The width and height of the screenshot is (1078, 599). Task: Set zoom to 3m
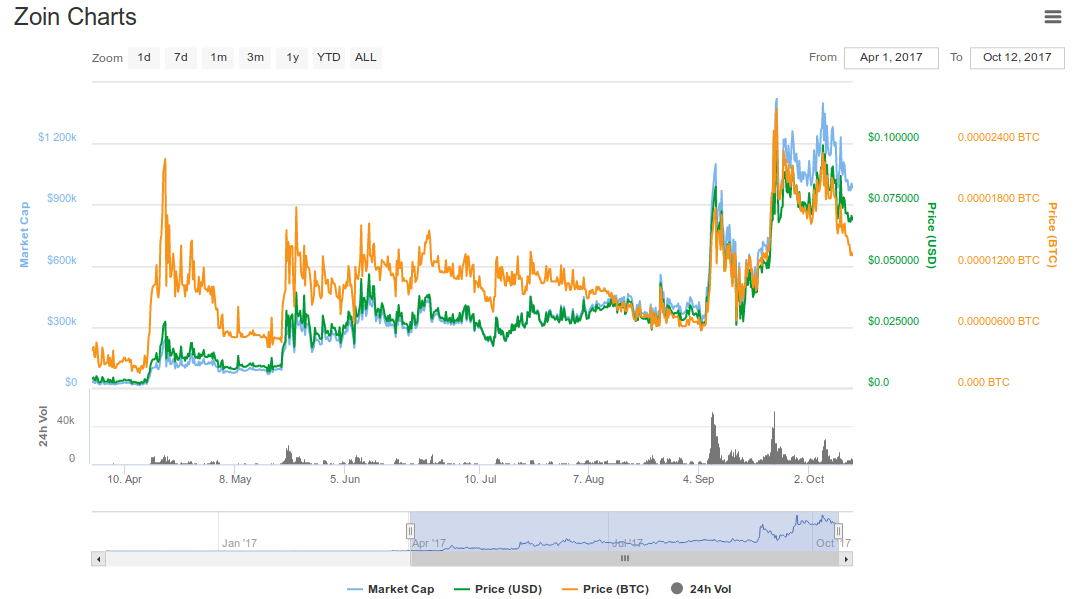click(x=256, y=58)
